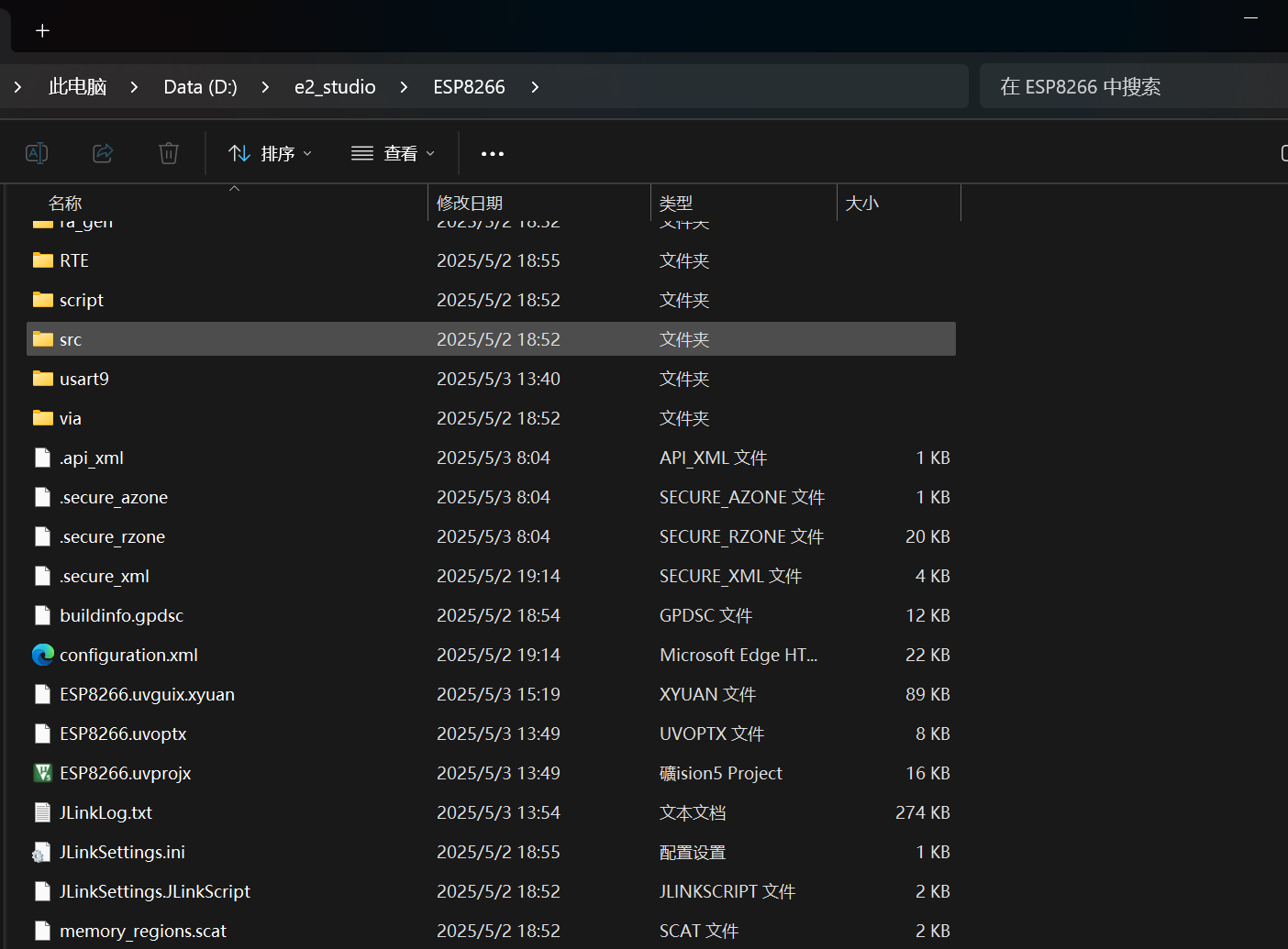The height and width of the screenshot is (949, 1288).
Task: Click the Share toolbar icon
Action: (103, 153)
